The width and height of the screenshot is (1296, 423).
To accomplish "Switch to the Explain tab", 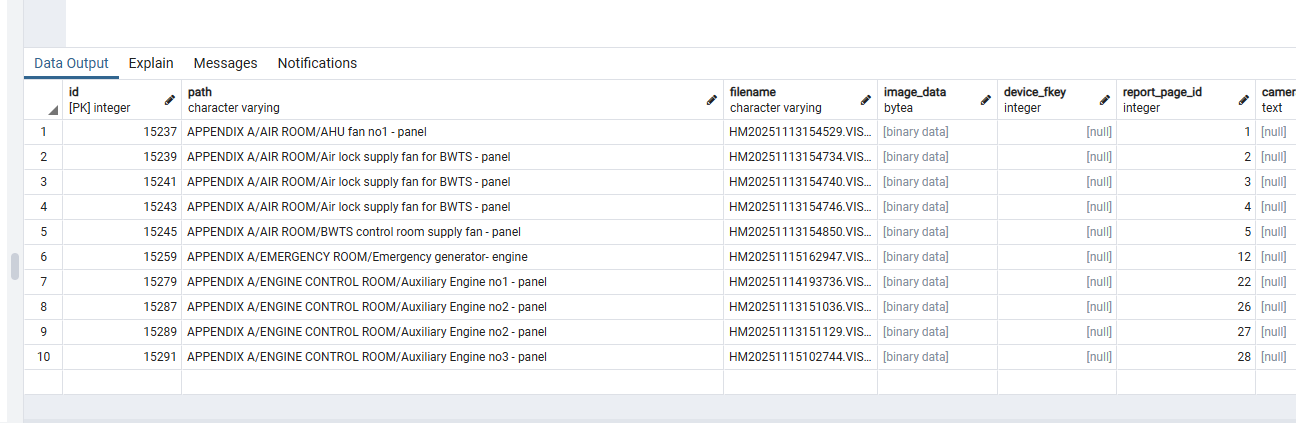I will click(151, 63).
